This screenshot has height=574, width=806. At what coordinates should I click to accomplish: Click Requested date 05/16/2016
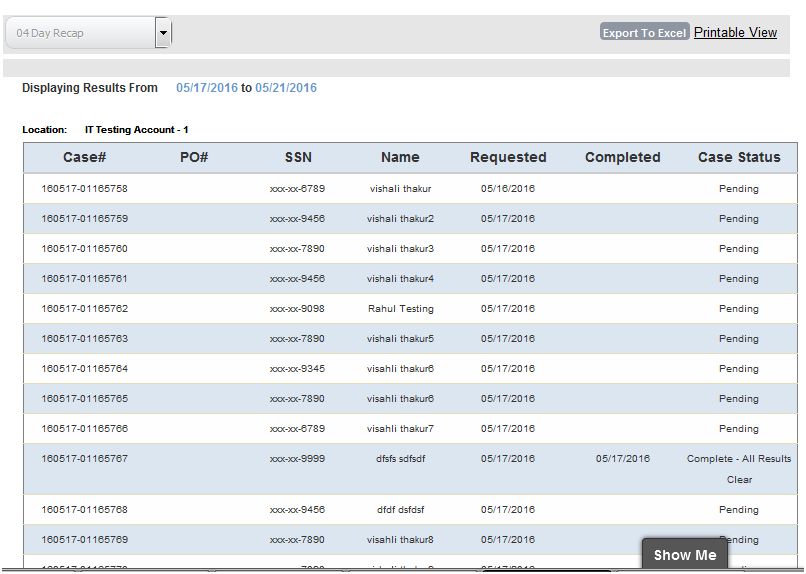coord(508,189)
